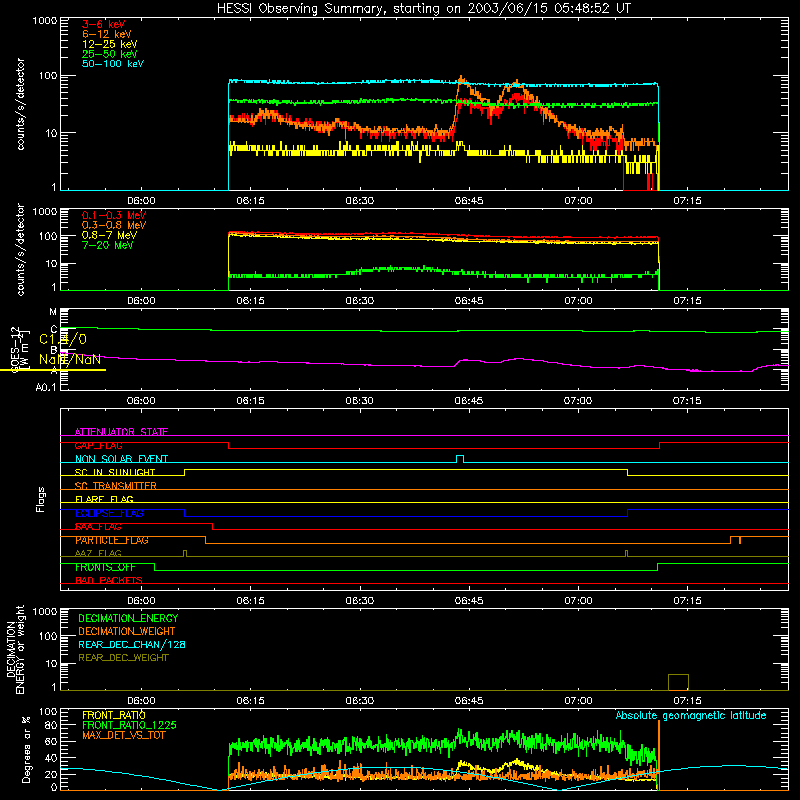Click the Flags axis title
Screen dimensions: 800x800
tap(41, 499)
